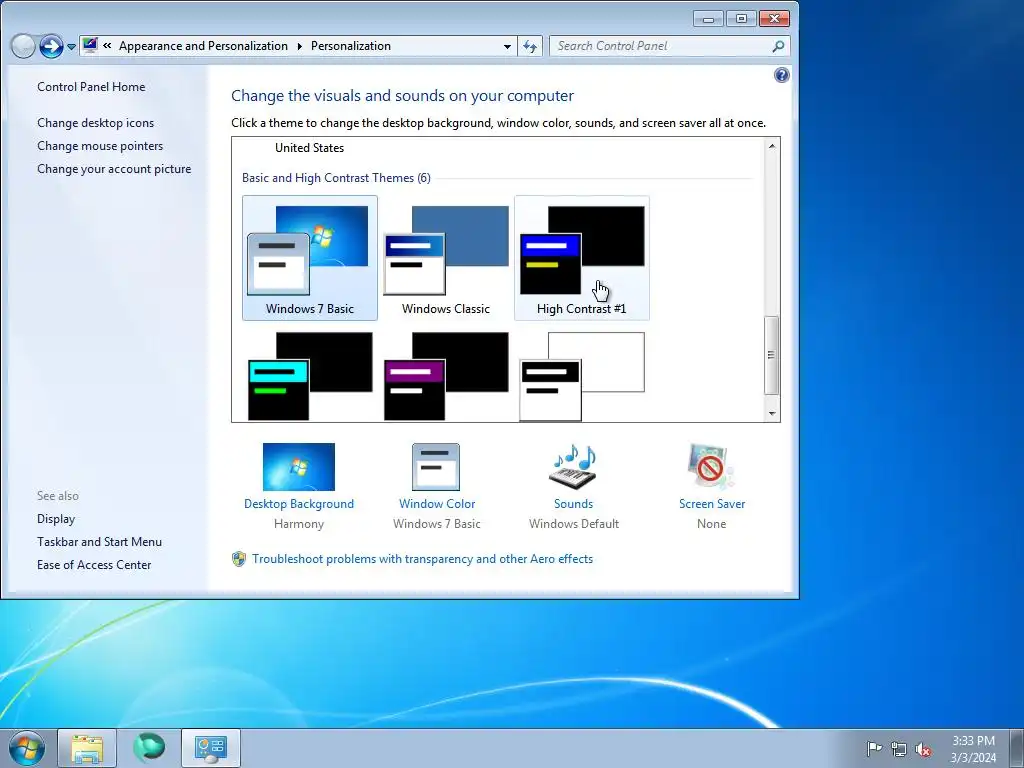This screenshot has width=1024, height=768.
Task: Expand the address bar history dropdown
Action: pyautogui.click(x=507, y=46)
